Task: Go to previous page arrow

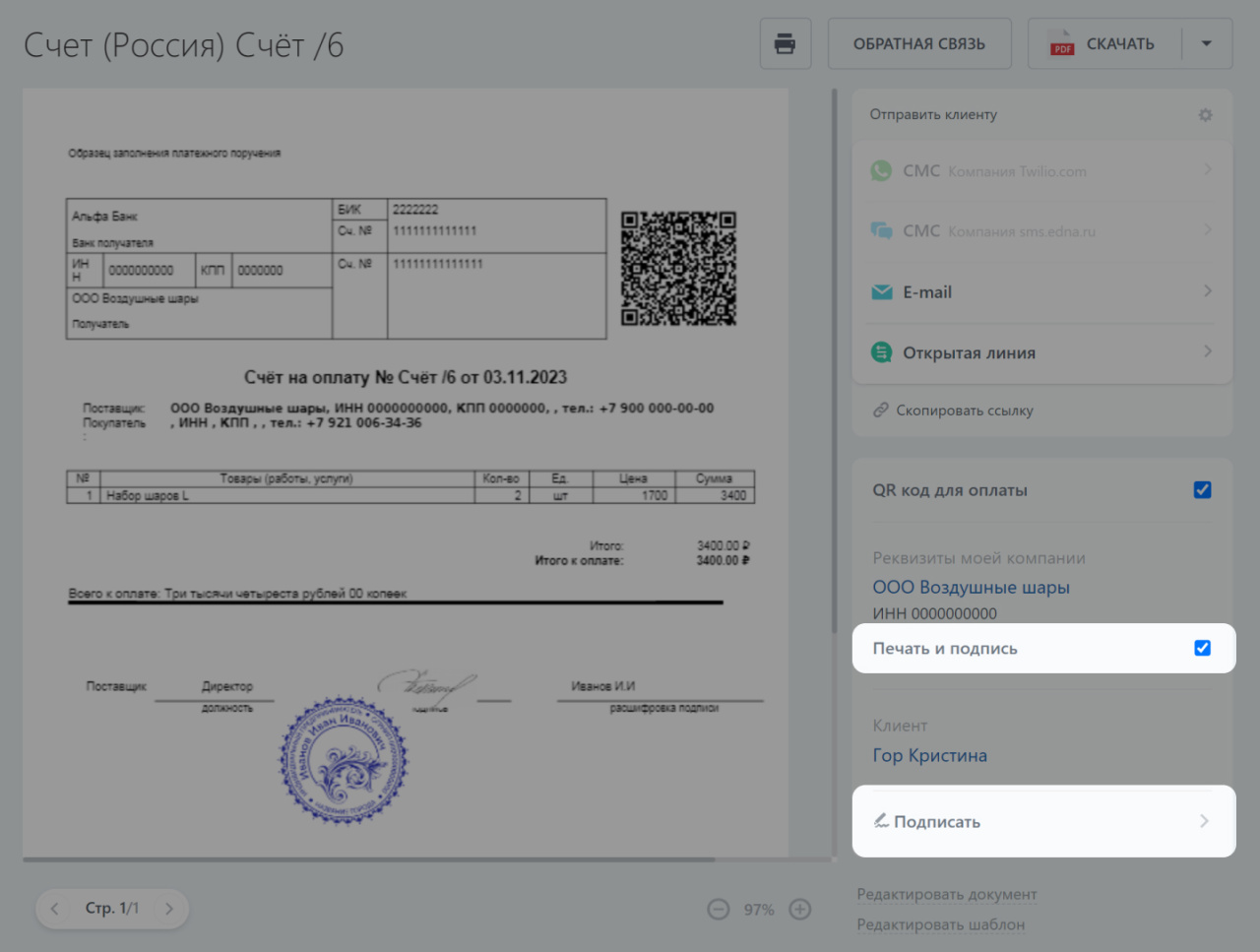Action: [55, 909]
